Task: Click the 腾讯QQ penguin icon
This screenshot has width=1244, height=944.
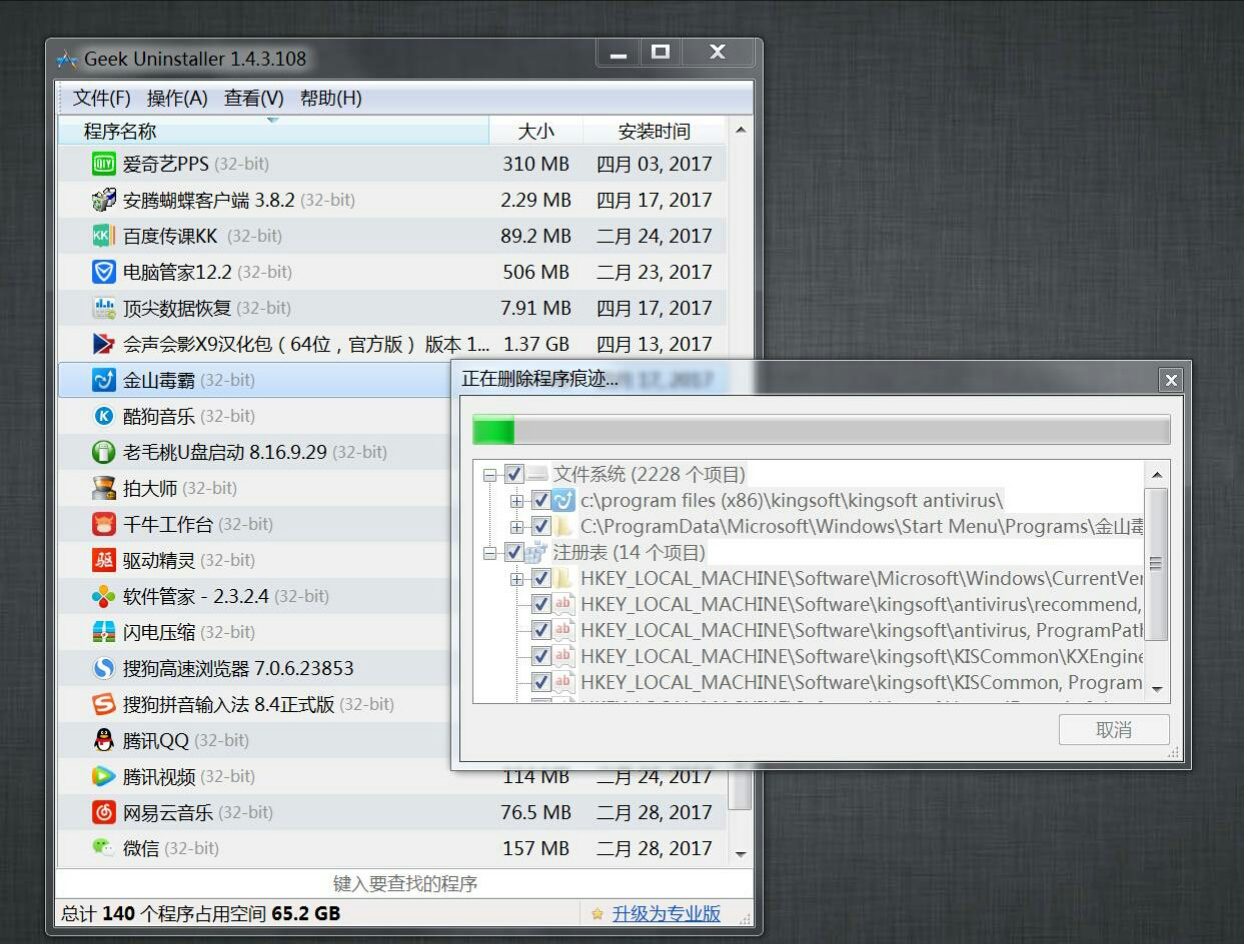Action: point(104,740)
